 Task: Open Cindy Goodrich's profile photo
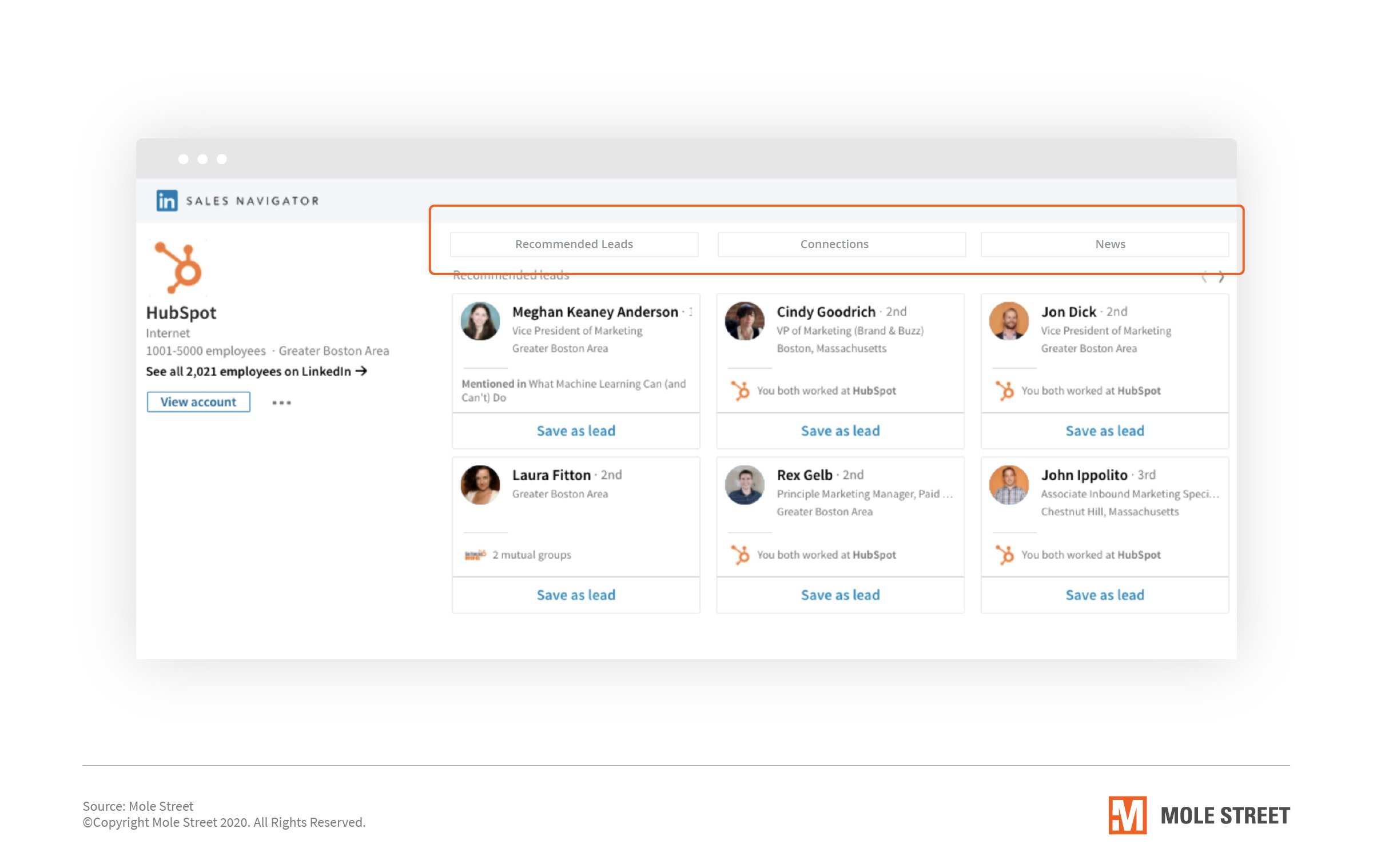745,321
